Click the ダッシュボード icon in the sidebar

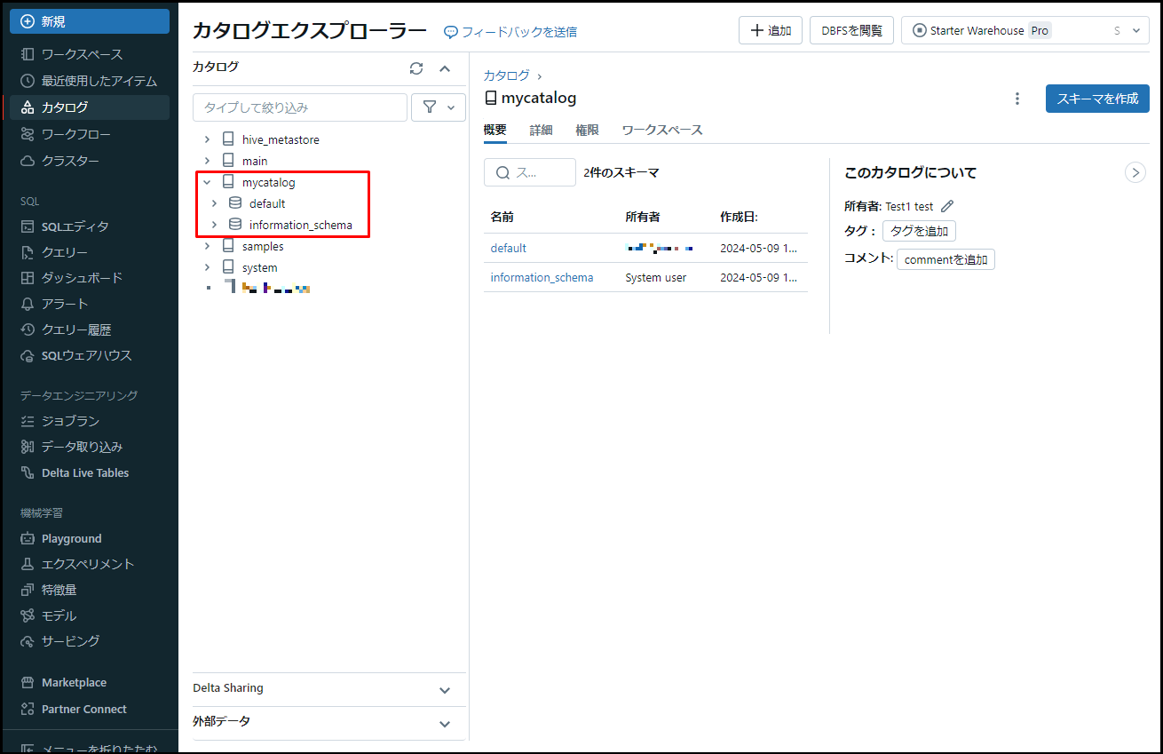point(27,278)
